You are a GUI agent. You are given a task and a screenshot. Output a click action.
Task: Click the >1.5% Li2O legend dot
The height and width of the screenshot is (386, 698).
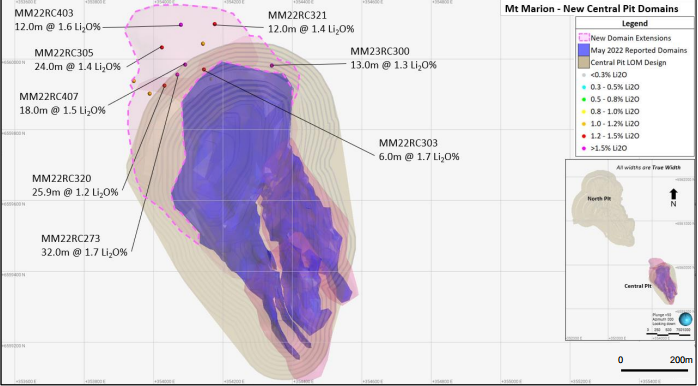click(x=584, y=148)
